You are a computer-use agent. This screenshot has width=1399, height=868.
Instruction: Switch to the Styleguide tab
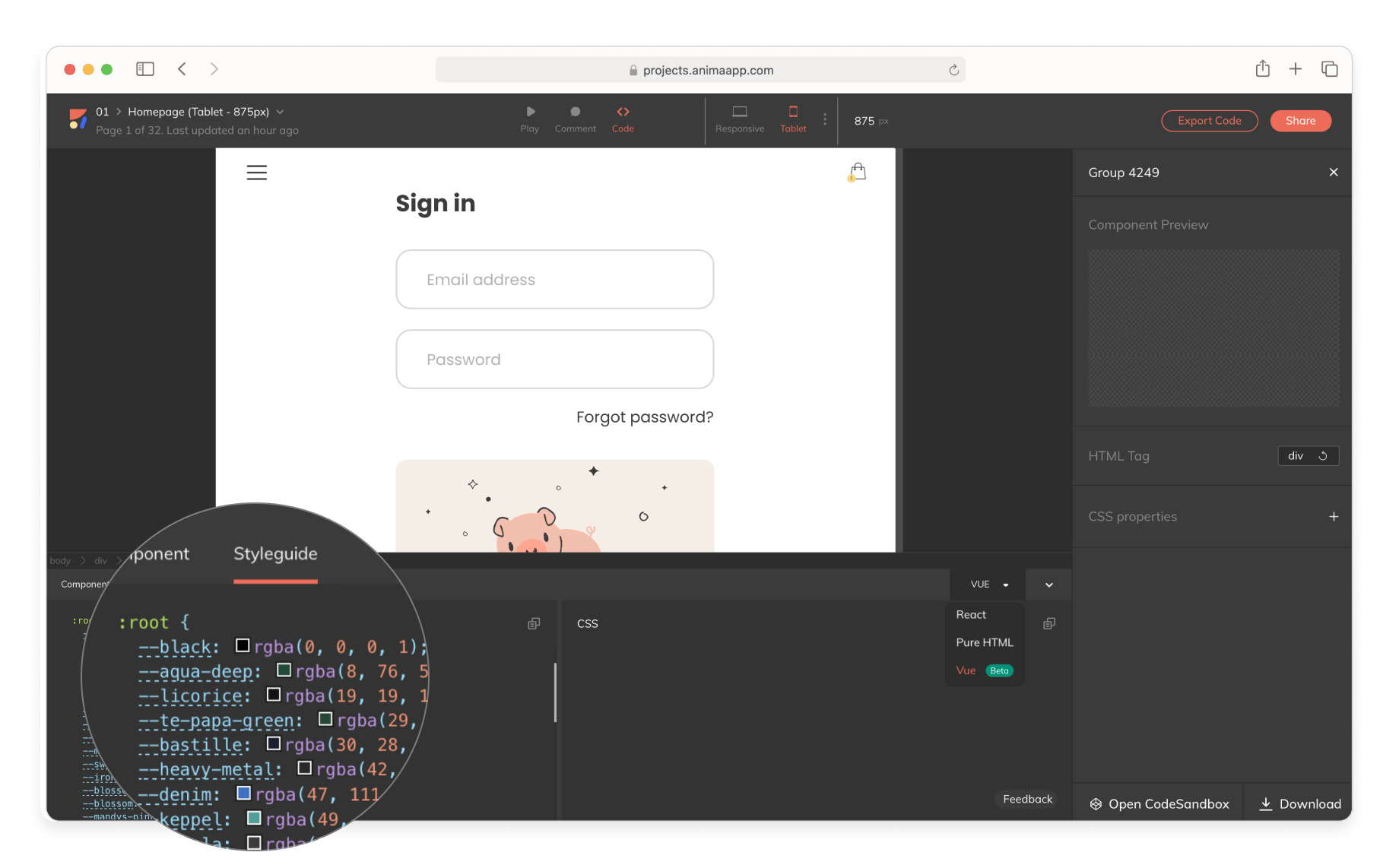point(275,554)
